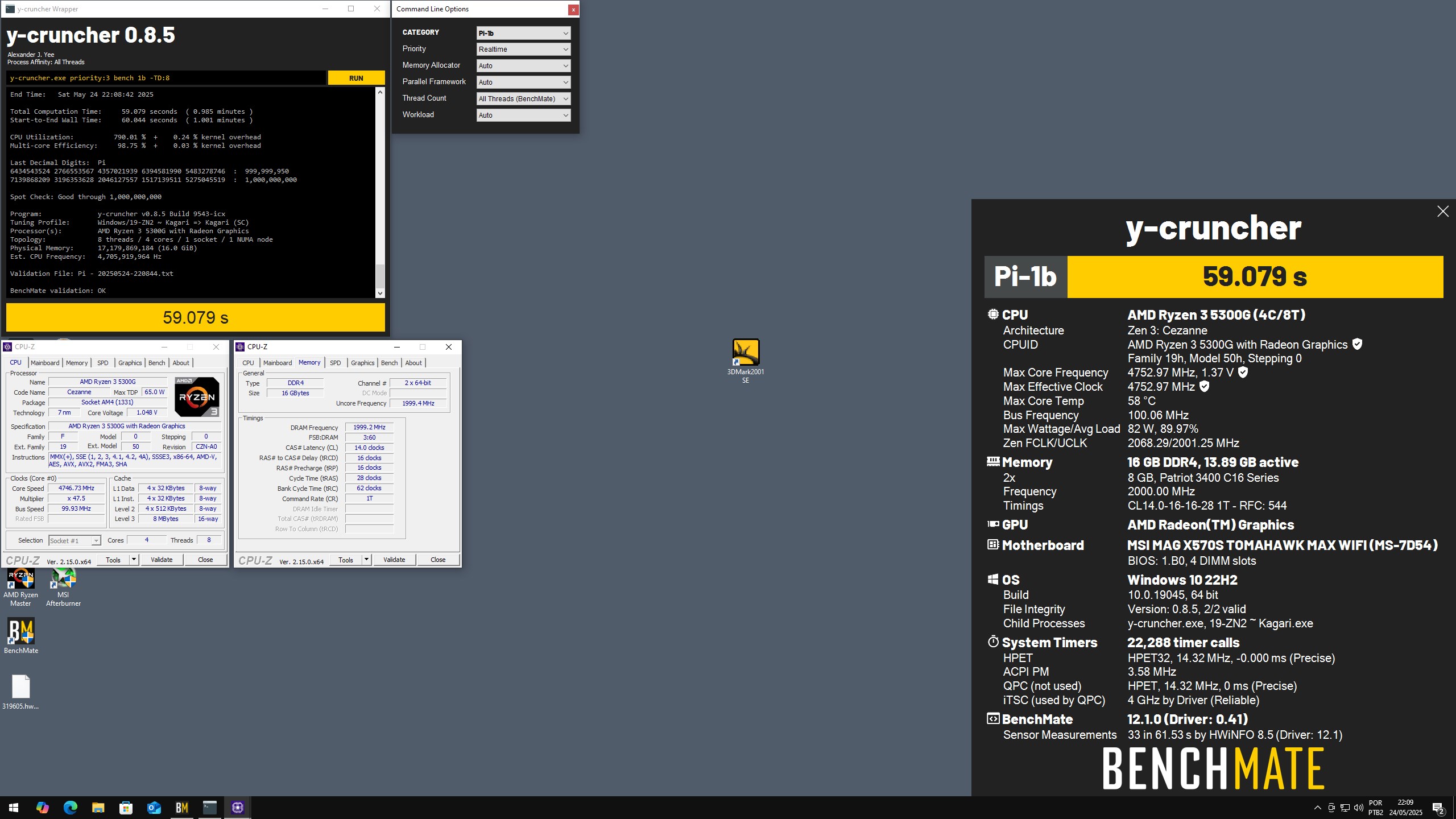Image resolution: width=1456 pixels, height=819 pixels.
Task: Switch to Memory tab in left CPU-Z
Action: (77, 363)
